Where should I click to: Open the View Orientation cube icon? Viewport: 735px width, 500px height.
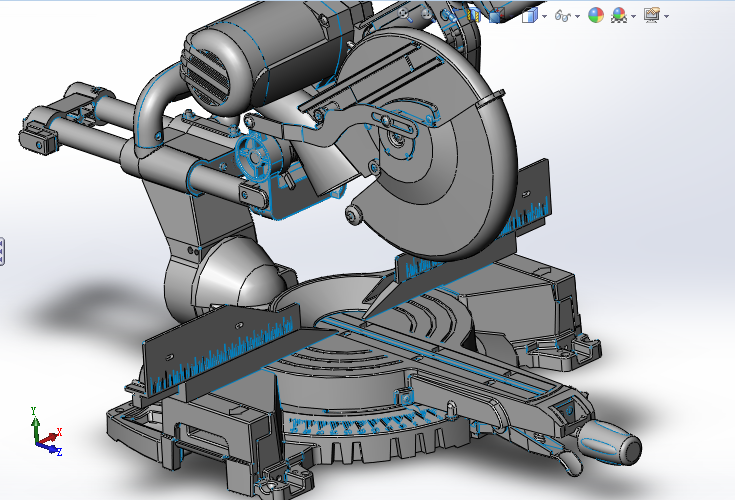point(496,15)
